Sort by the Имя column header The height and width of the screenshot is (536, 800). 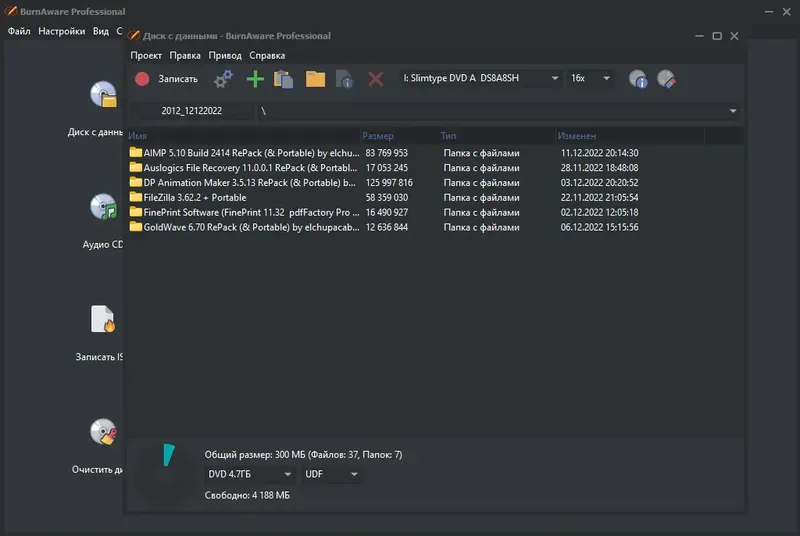coord(244,136)
